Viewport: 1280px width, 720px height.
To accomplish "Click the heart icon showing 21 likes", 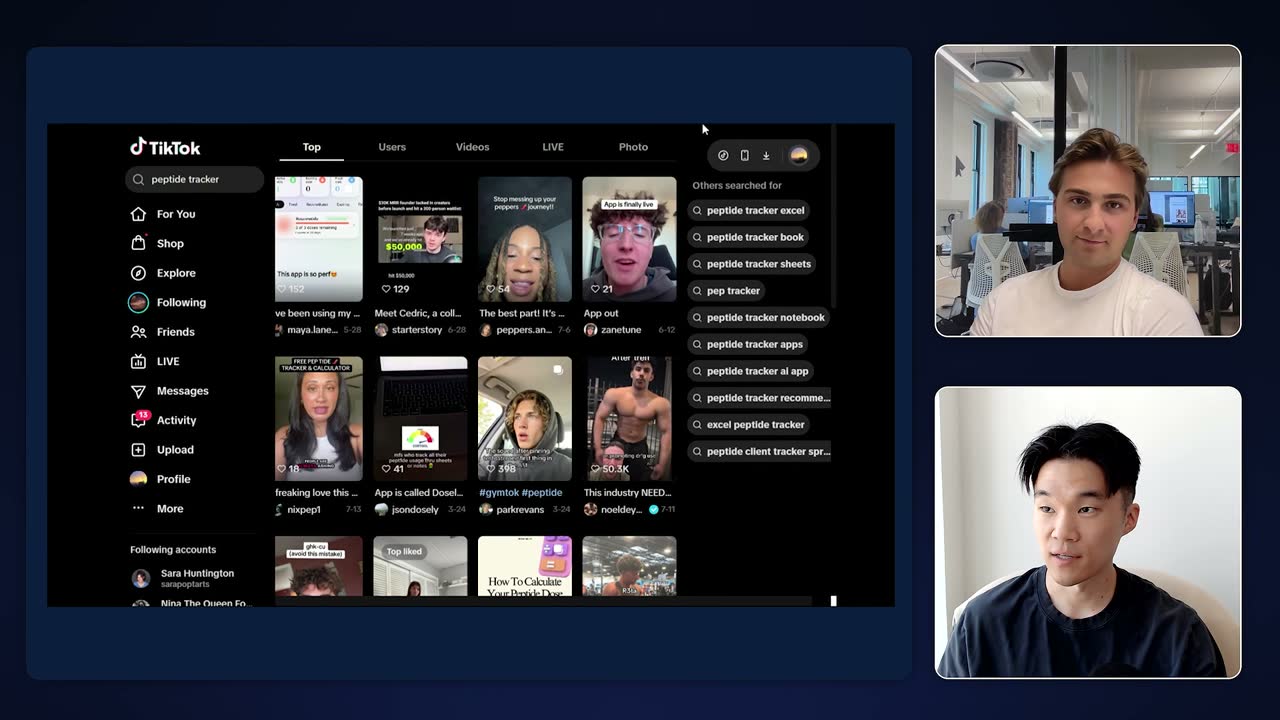I will (x=595, y=289).
